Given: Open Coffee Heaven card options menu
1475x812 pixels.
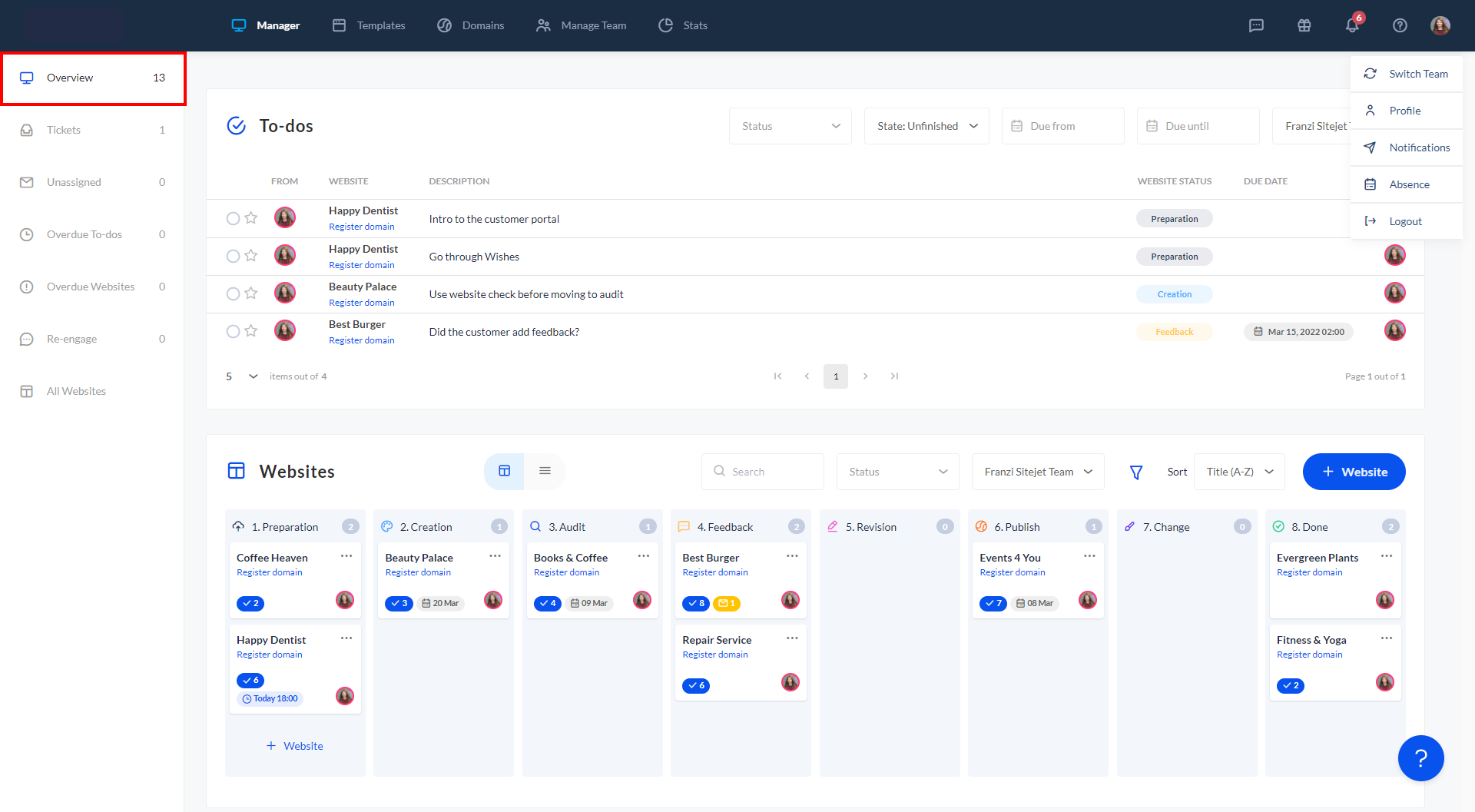Looking at the screenshot, I should tap(346, 556).
